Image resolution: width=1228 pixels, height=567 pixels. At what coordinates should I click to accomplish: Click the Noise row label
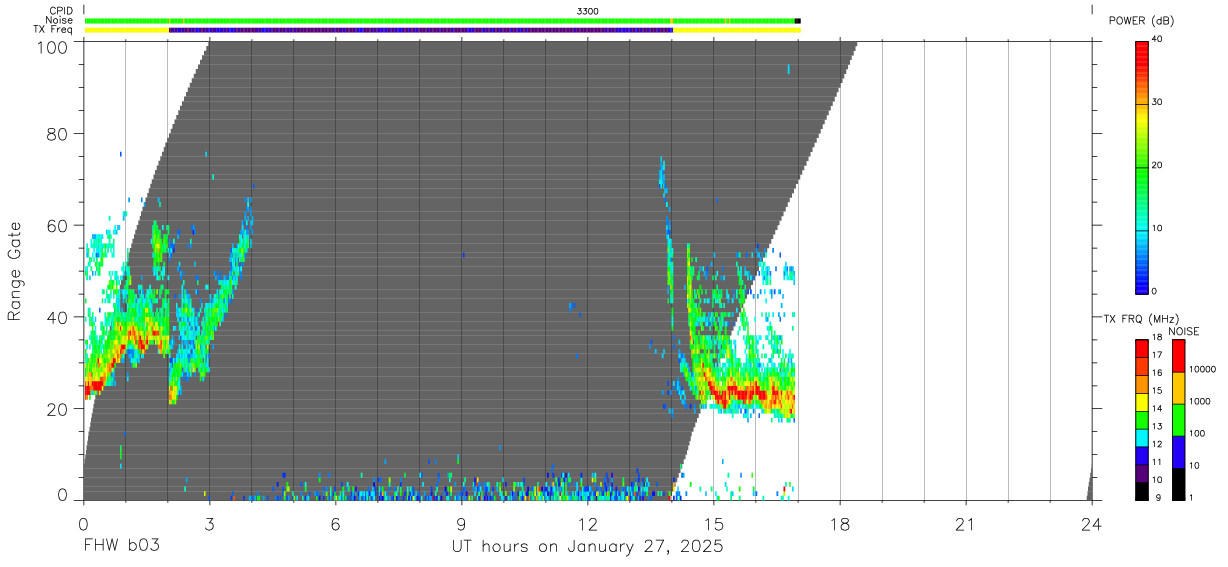[x=59, y=20]
